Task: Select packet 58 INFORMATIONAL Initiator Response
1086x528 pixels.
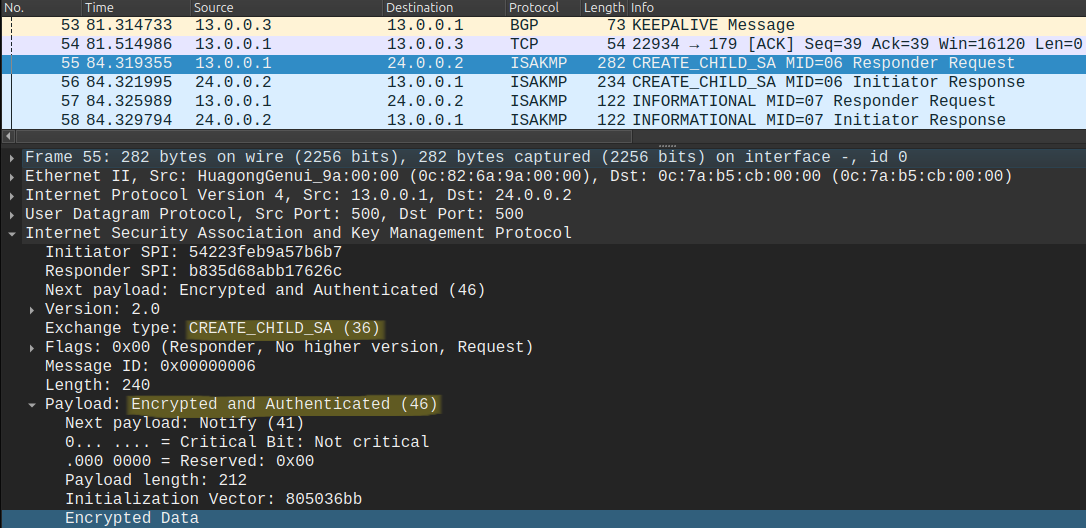Action: click(543, 121)
